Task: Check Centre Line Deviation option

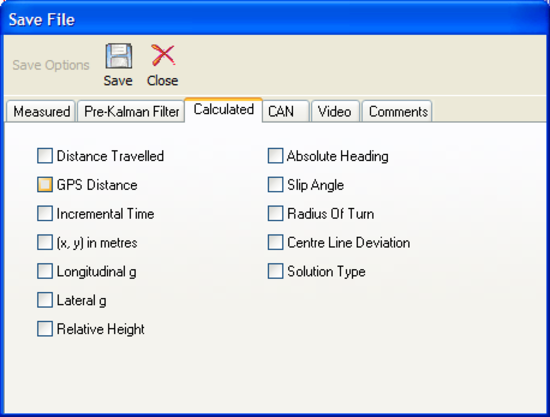Action: (275, 242)
